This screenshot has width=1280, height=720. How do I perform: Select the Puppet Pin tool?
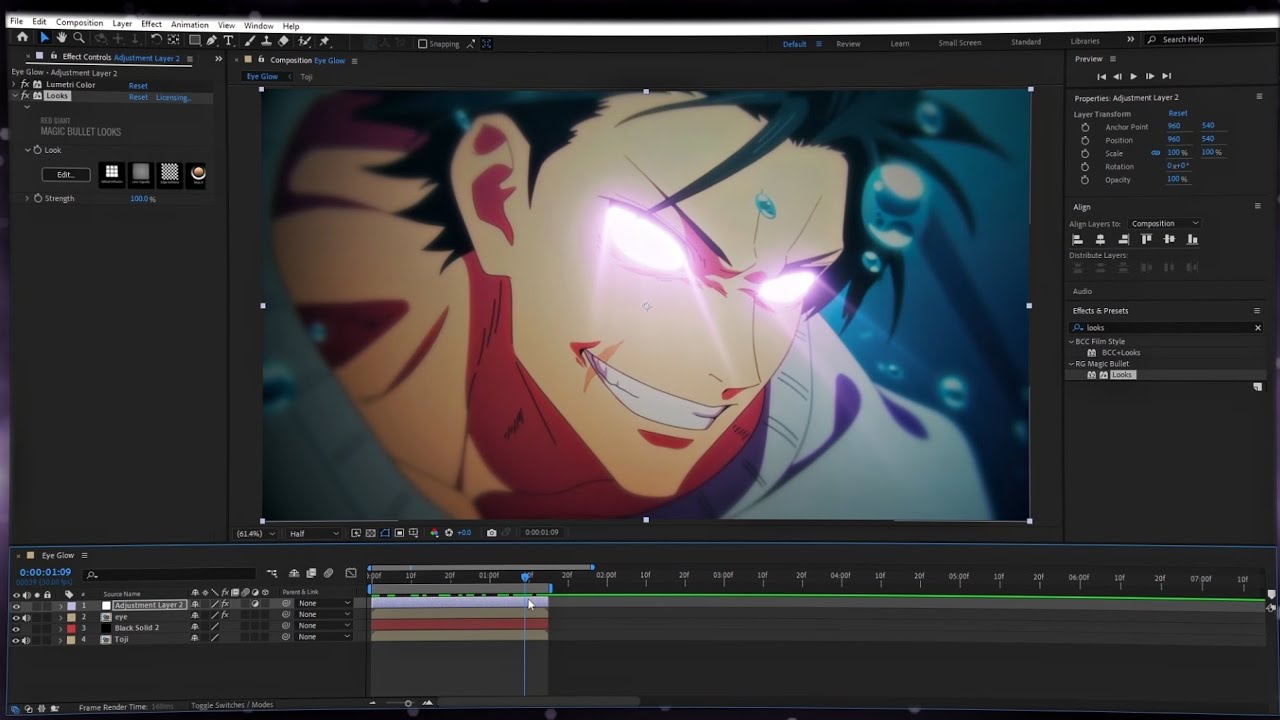[324, 41]
